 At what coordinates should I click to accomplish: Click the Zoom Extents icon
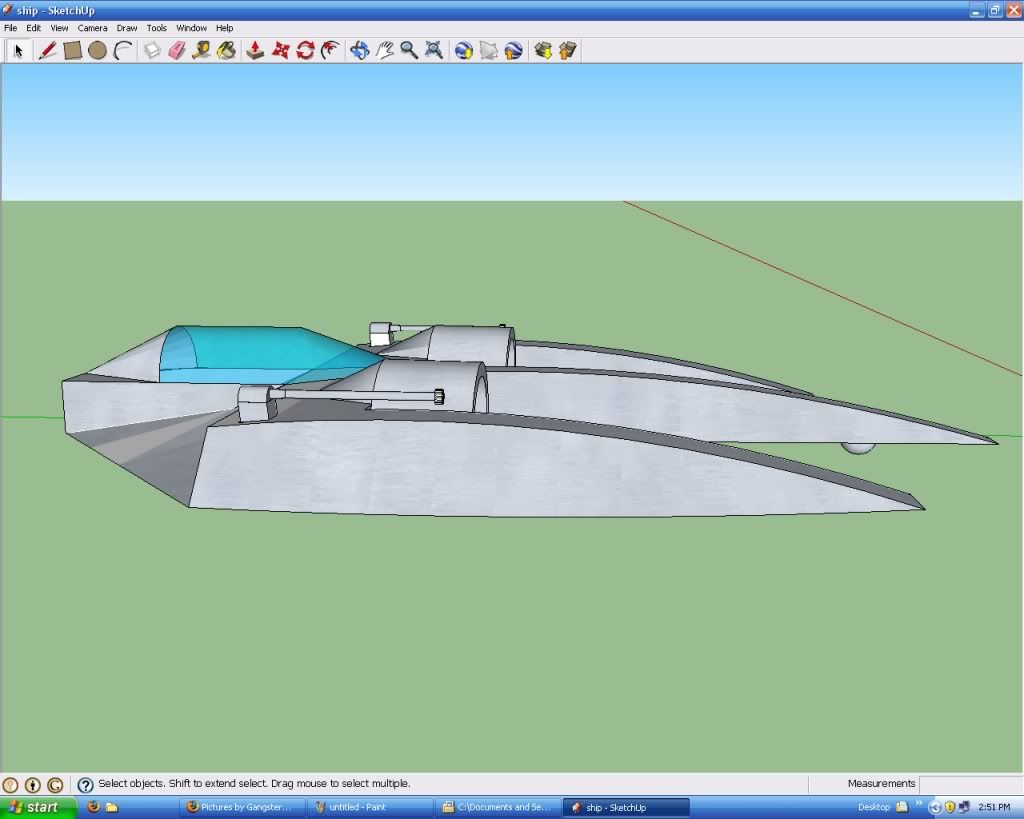point(434,50)
